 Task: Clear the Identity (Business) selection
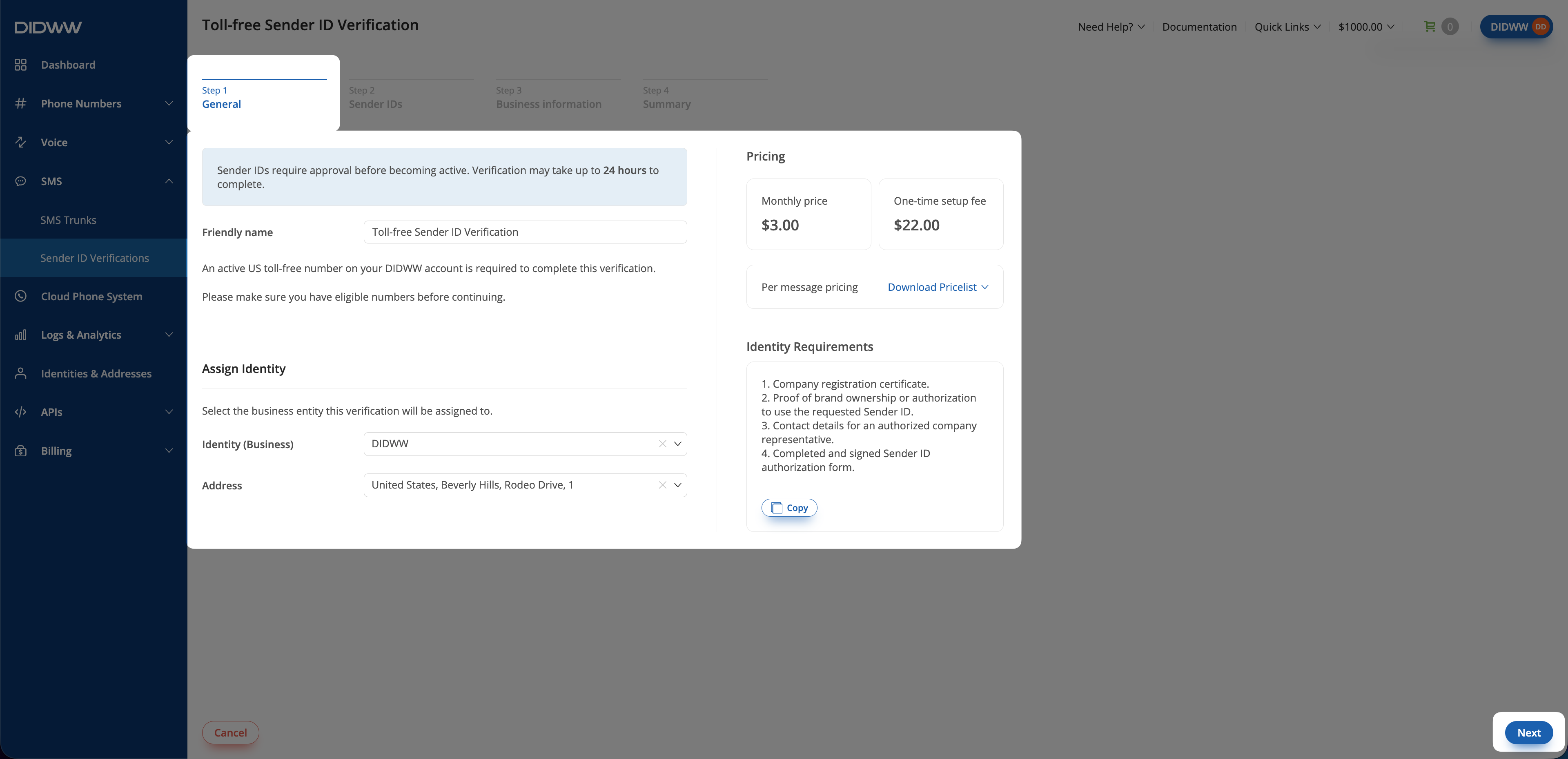click(662, 444)
